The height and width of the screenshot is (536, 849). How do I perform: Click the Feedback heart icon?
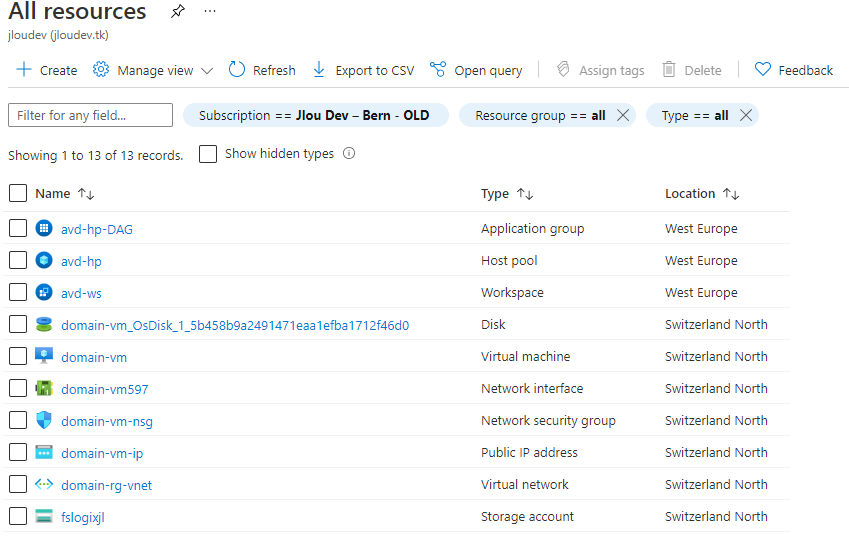click(x=762, y=69)
